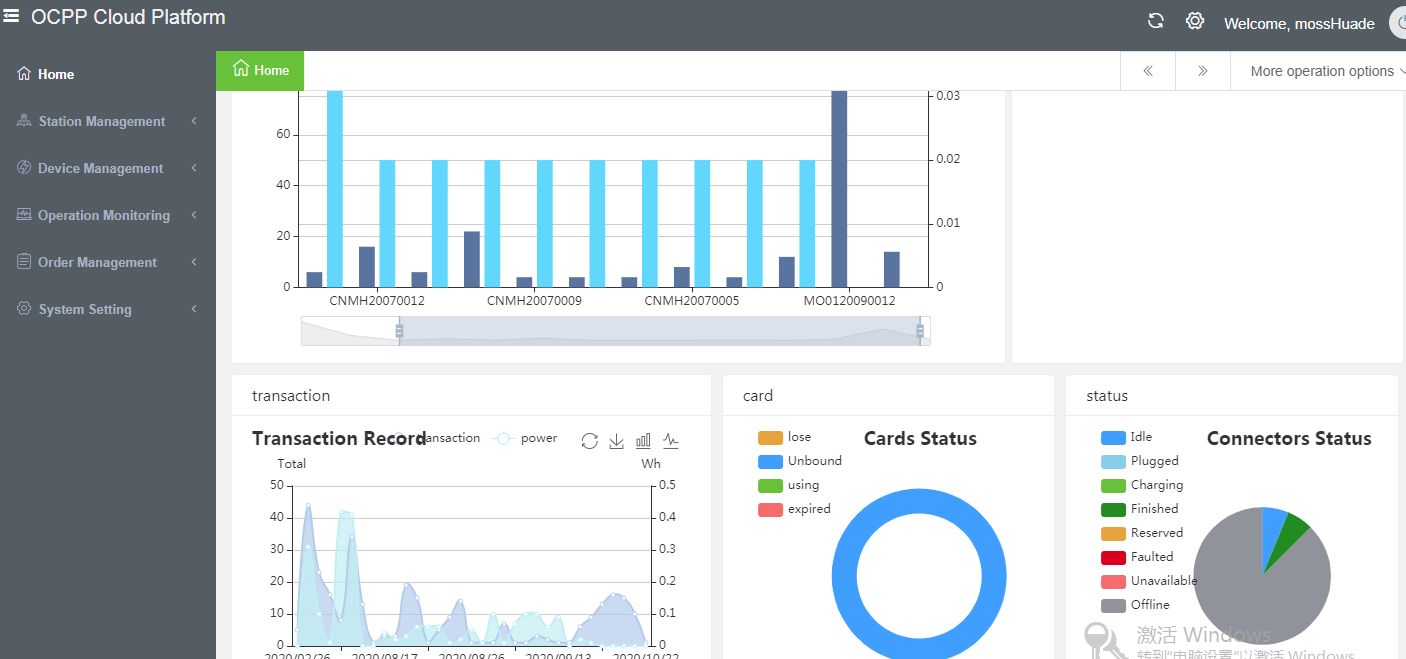Click the refresh icon in top header
Image resolution: width=1406 pixels, height=659 pixels.
[x=1156, y=21]
